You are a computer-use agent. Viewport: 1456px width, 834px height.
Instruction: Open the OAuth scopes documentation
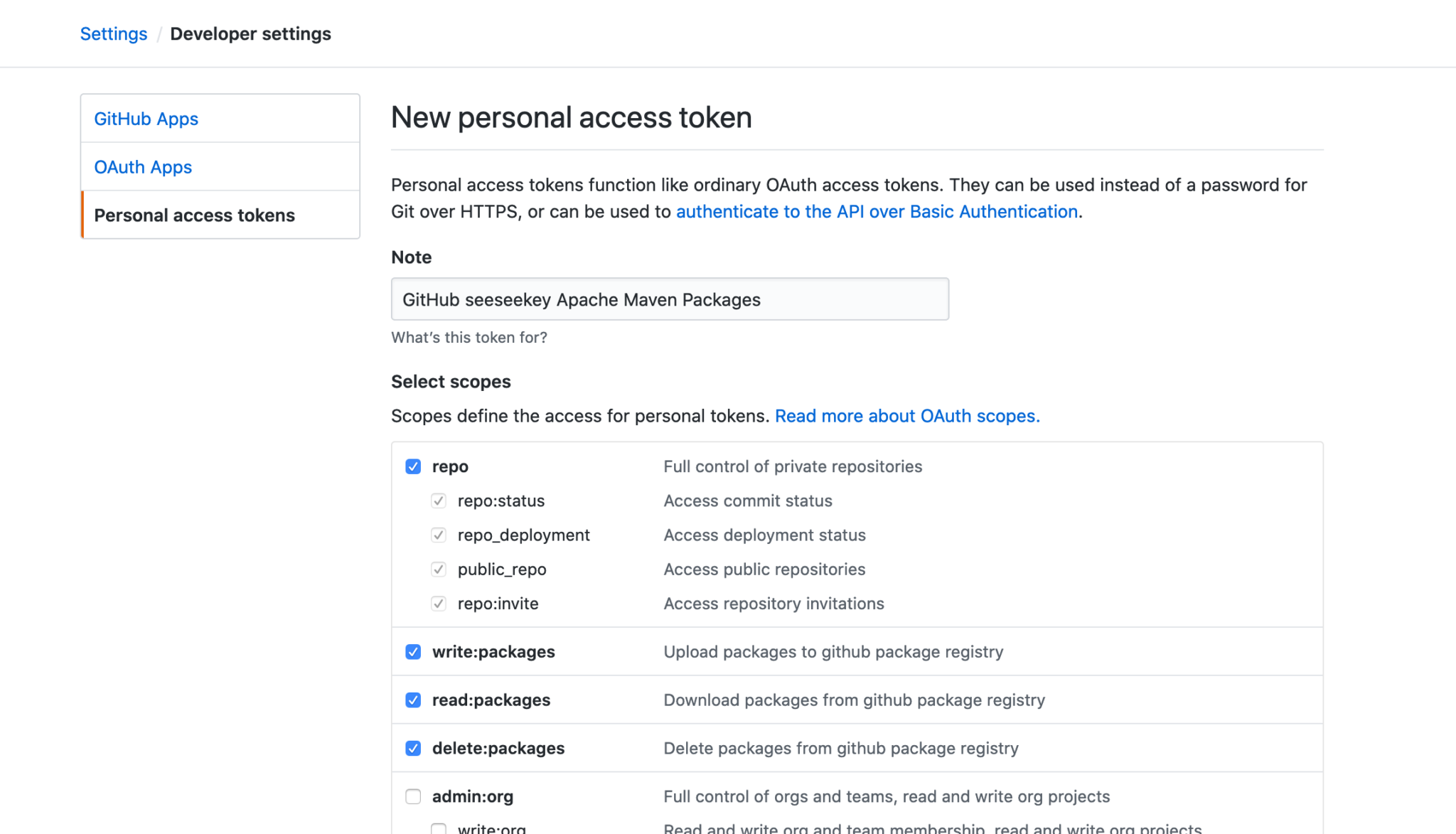[x=907, y=416]
